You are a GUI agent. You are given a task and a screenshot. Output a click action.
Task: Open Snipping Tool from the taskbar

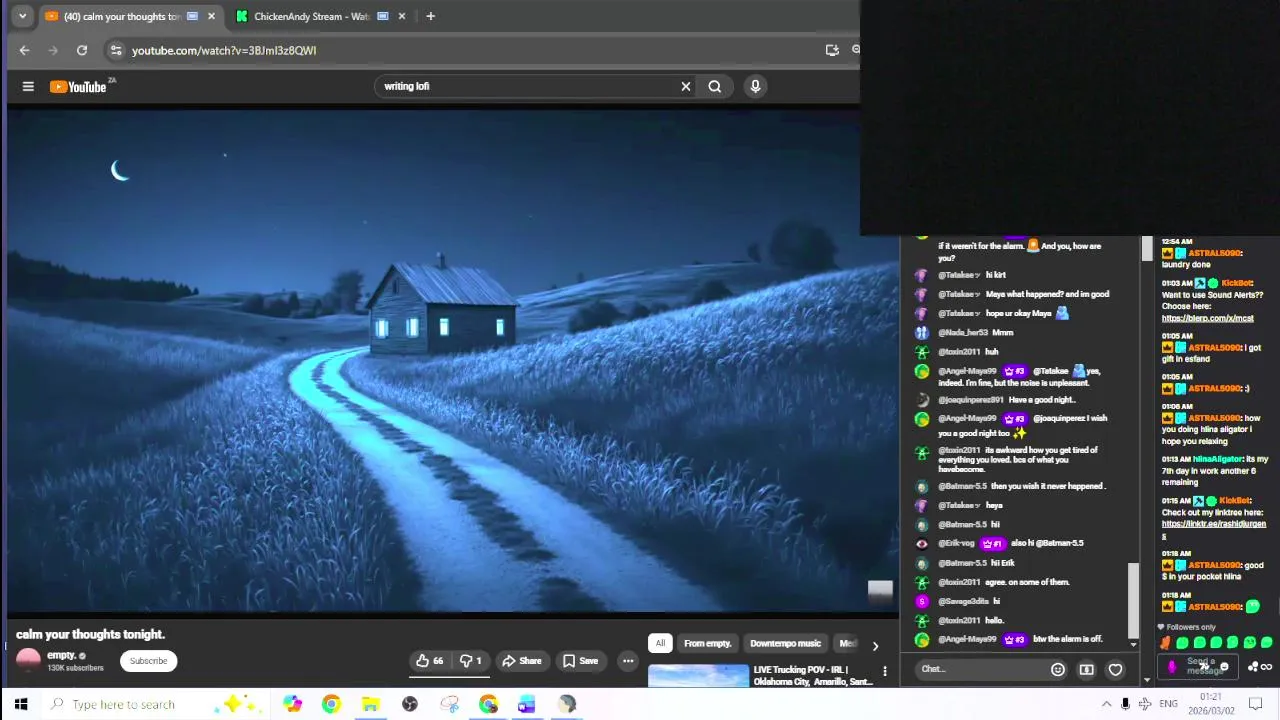coord(449,705)
